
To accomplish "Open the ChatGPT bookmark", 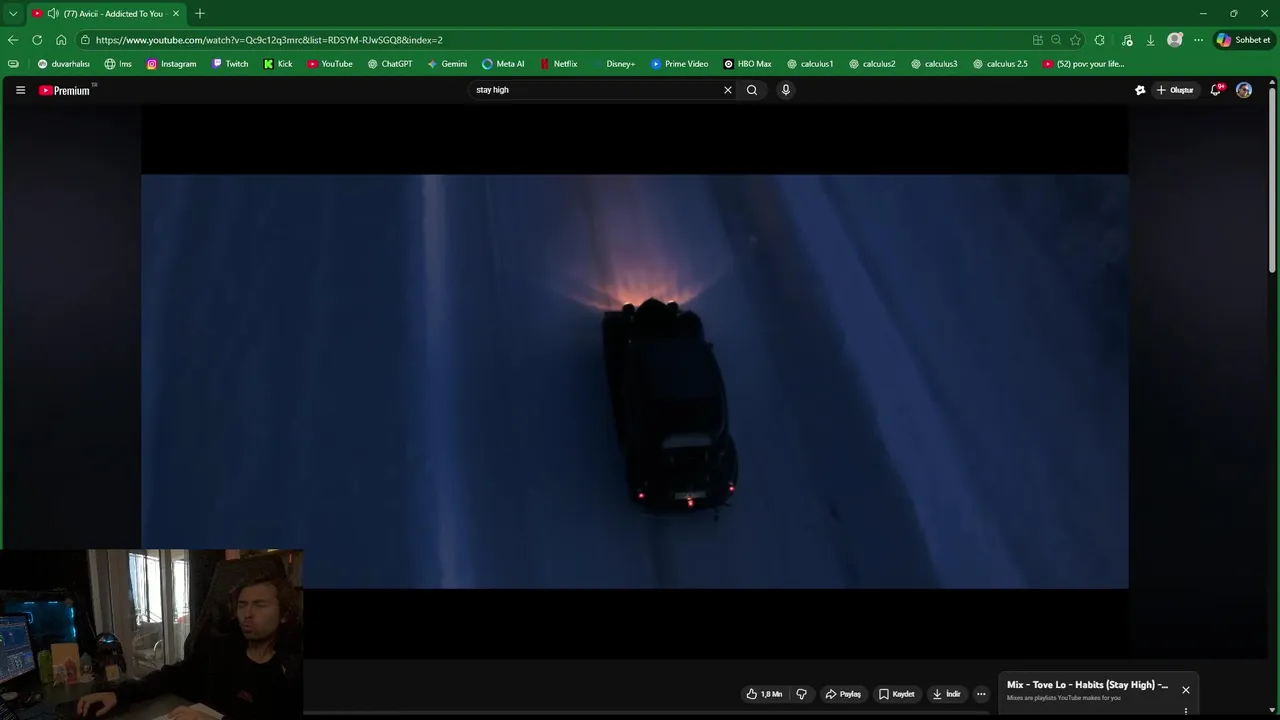I will point(390,64).
